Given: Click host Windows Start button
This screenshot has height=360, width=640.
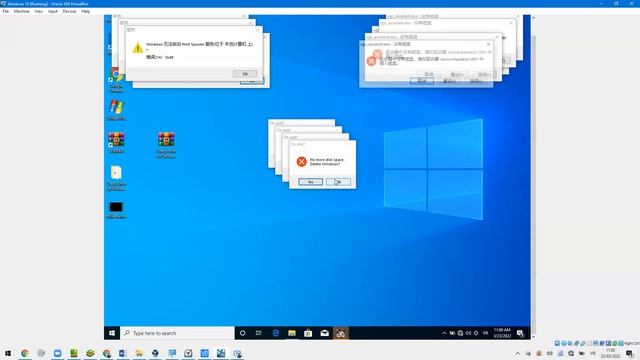Looking at the screenshot, I should (x=8, y=353).
